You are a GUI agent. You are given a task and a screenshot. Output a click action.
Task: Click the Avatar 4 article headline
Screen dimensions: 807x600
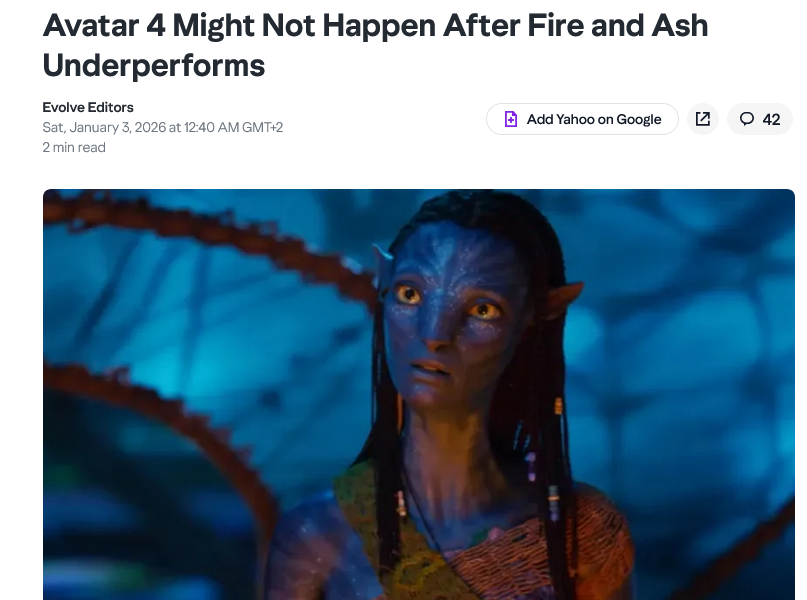tap(375, 45)
